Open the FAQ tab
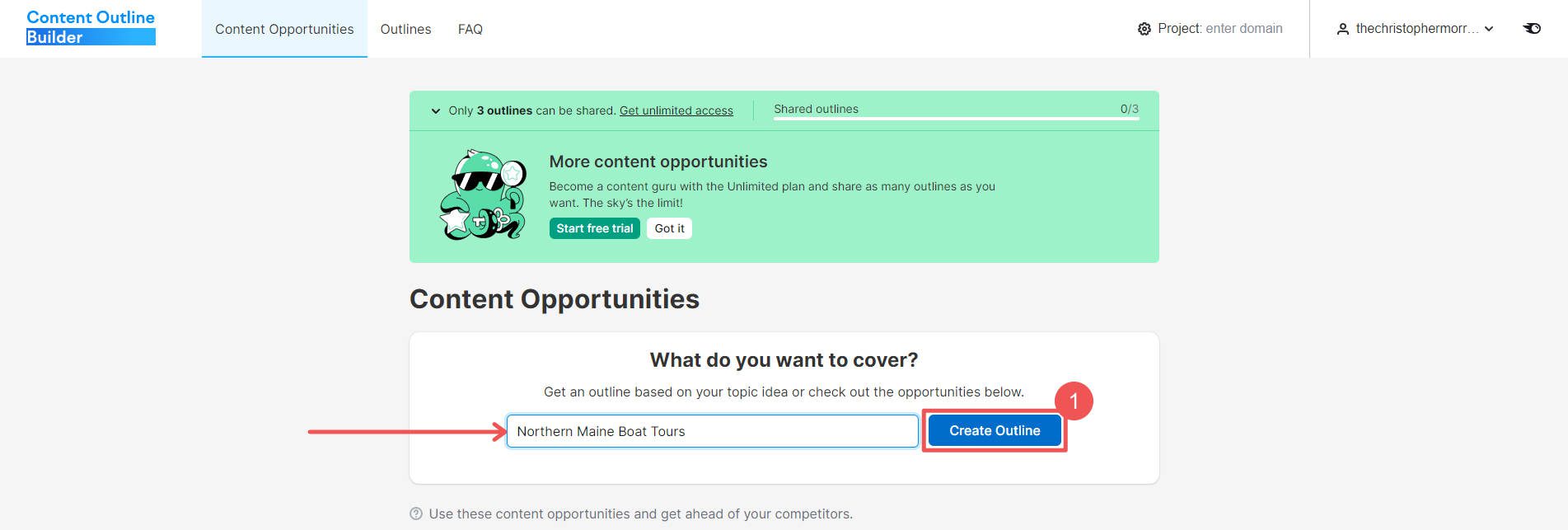 pyautogui.click(x=470, y=29)
